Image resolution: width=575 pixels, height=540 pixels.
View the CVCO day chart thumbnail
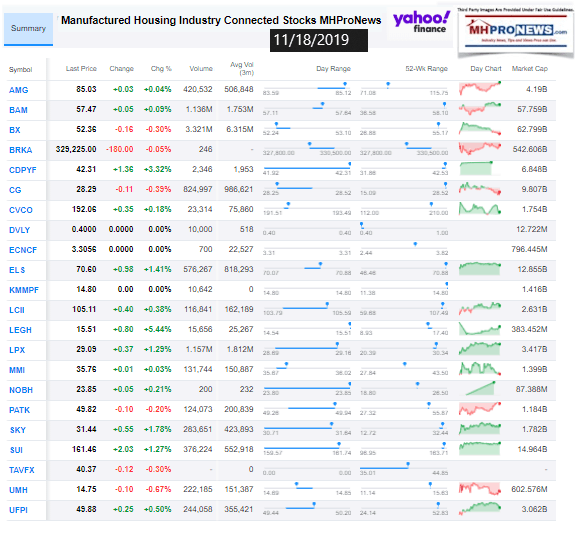pyautogui.click(x=480, y=208)
